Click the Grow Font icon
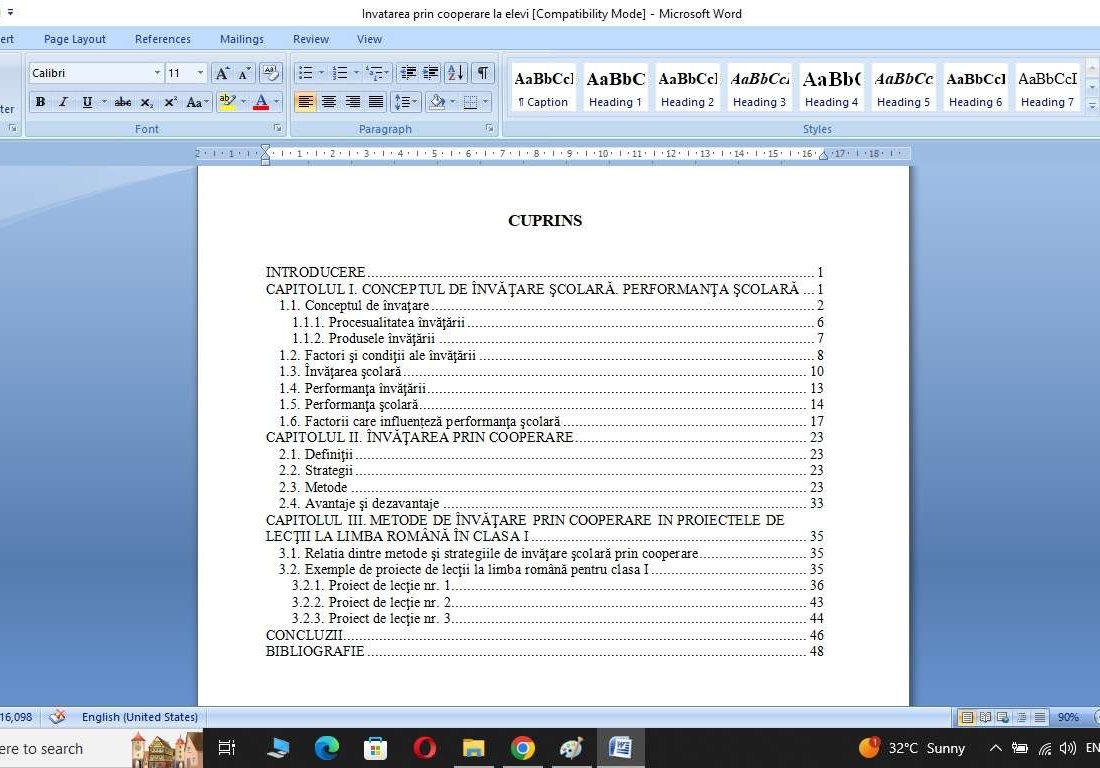1100x768 pixels. 222,73
